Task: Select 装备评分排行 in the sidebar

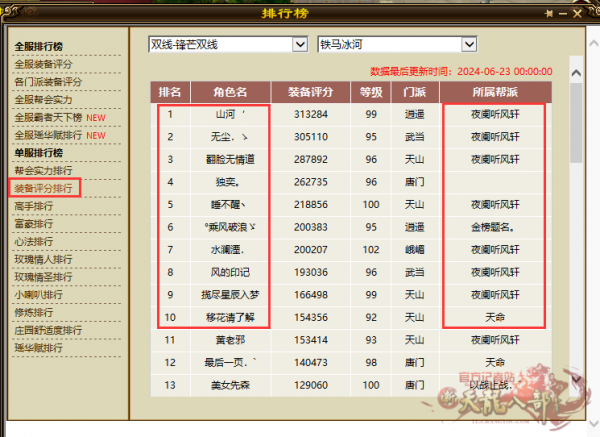Action: (x=43, y=188)
